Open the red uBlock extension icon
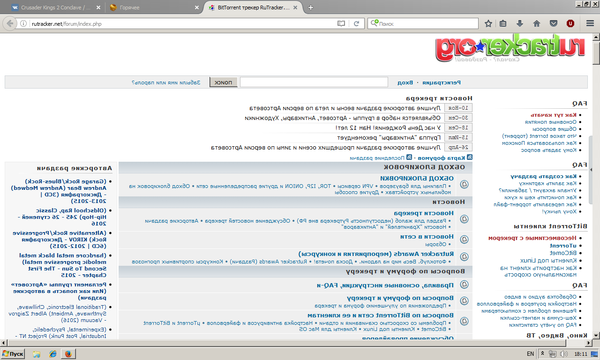 tap(570, 23)
